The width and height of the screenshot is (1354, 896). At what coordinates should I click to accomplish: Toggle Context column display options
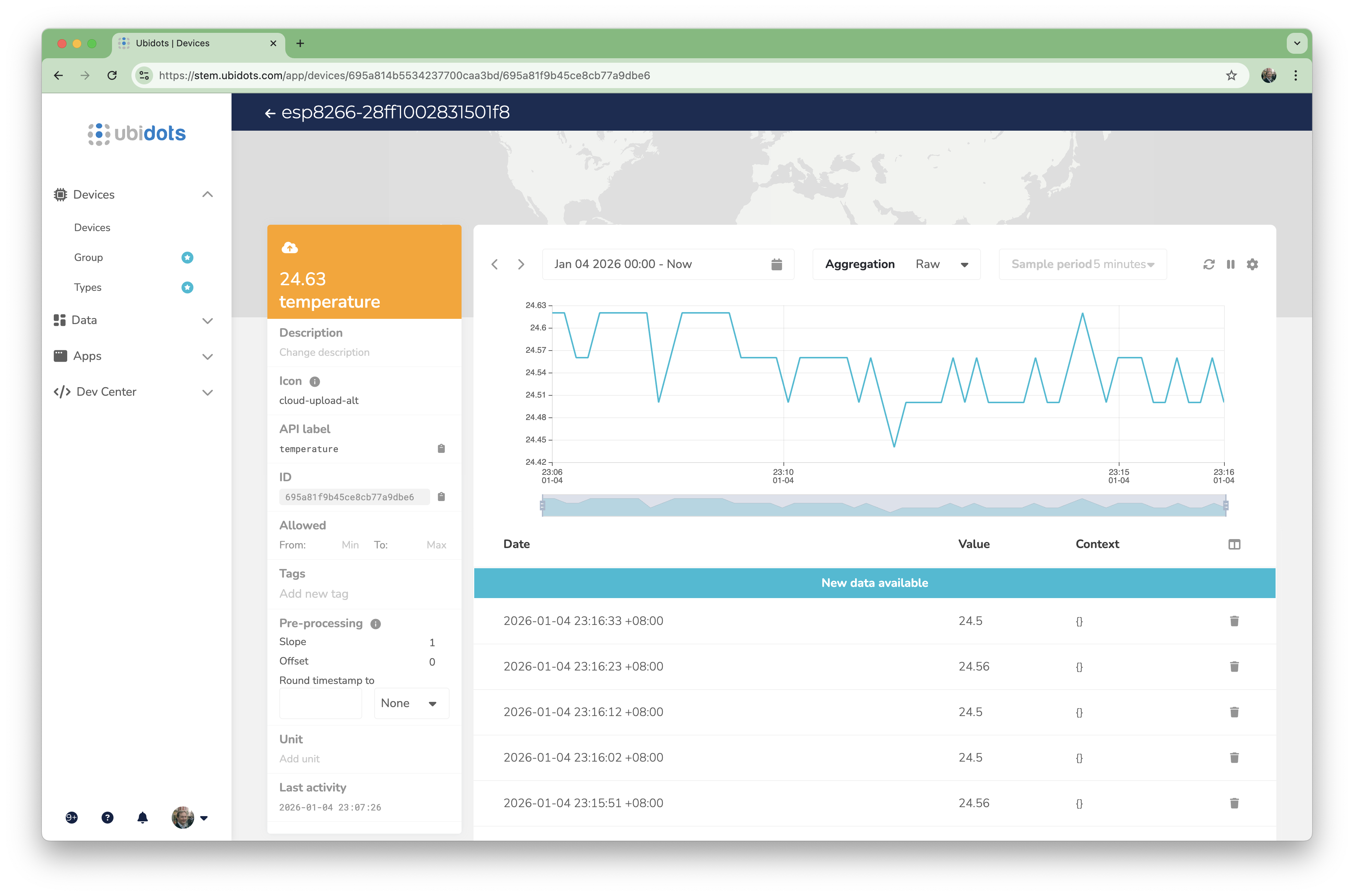(x=1234, y=544)
